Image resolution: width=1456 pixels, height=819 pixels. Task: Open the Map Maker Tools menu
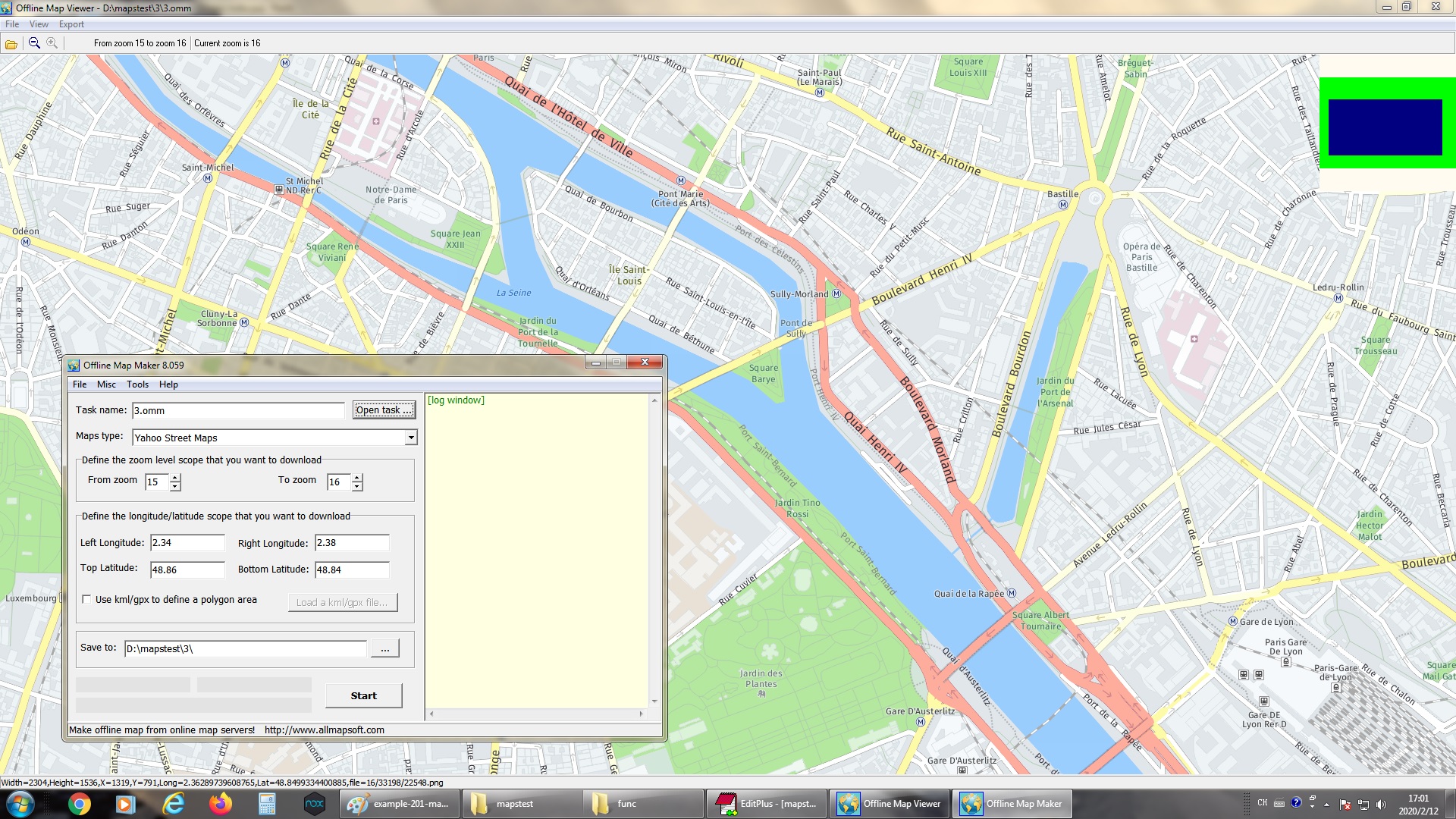point(137,384)
